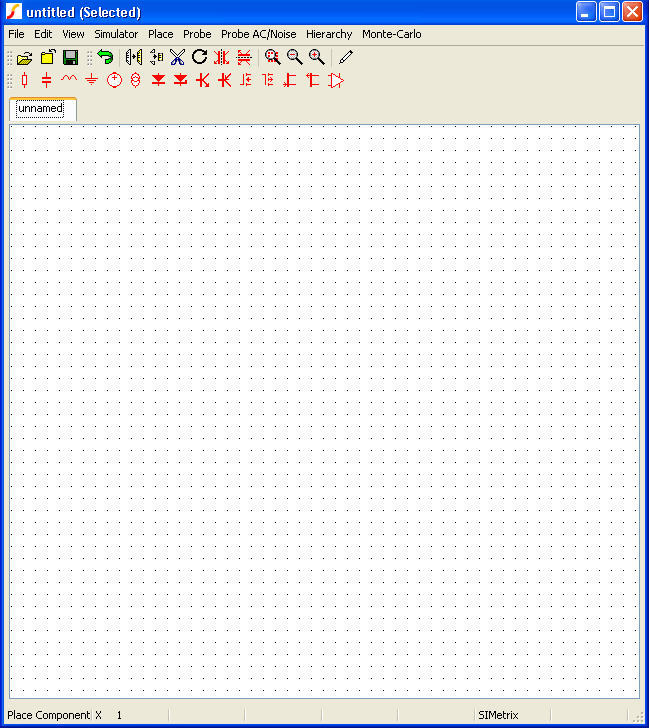Open the Edit menu
The height and width of the screenshot is (728, 649).
tap(43, 34)
